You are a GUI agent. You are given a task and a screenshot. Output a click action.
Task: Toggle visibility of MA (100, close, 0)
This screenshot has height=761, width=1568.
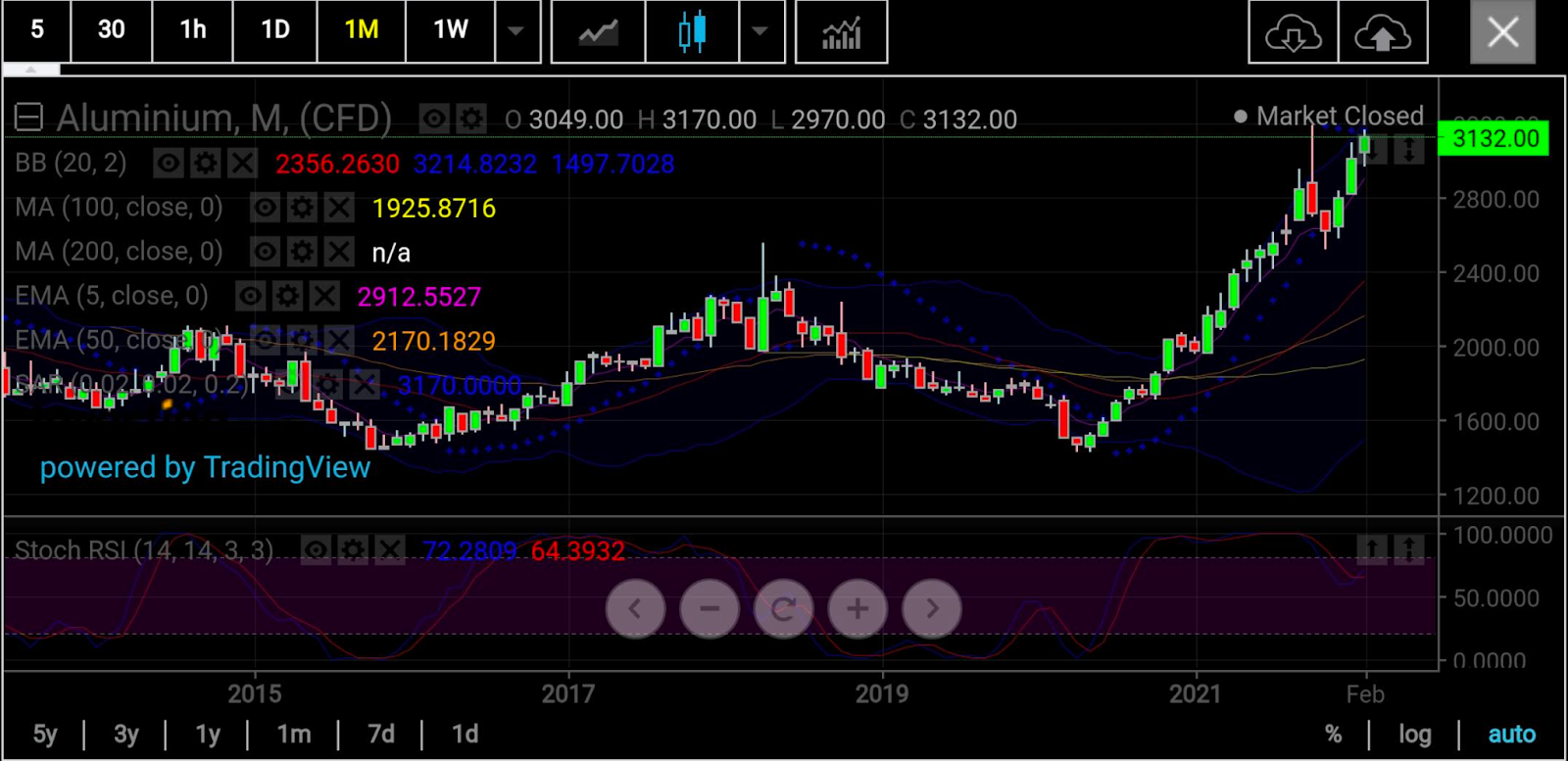tap(265, 208)
